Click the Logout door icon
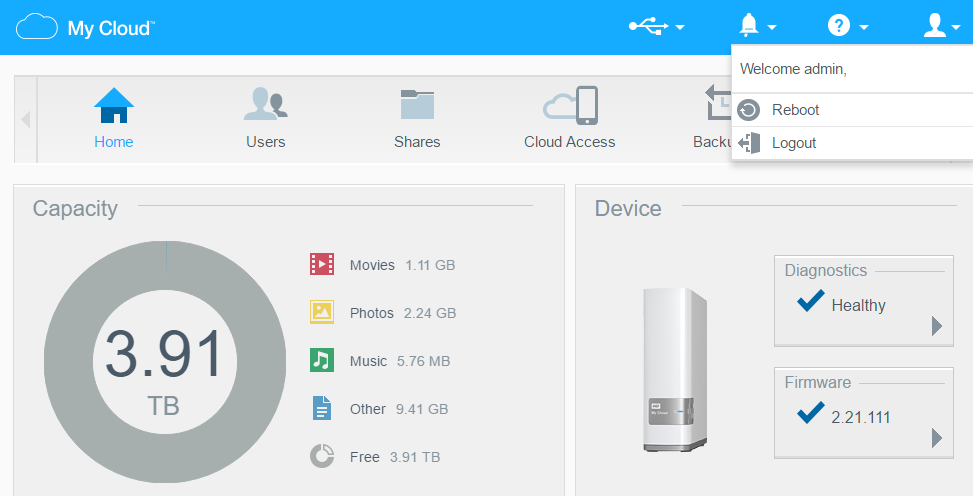Viewport: 973px width, 496px height. coord(749,143)
